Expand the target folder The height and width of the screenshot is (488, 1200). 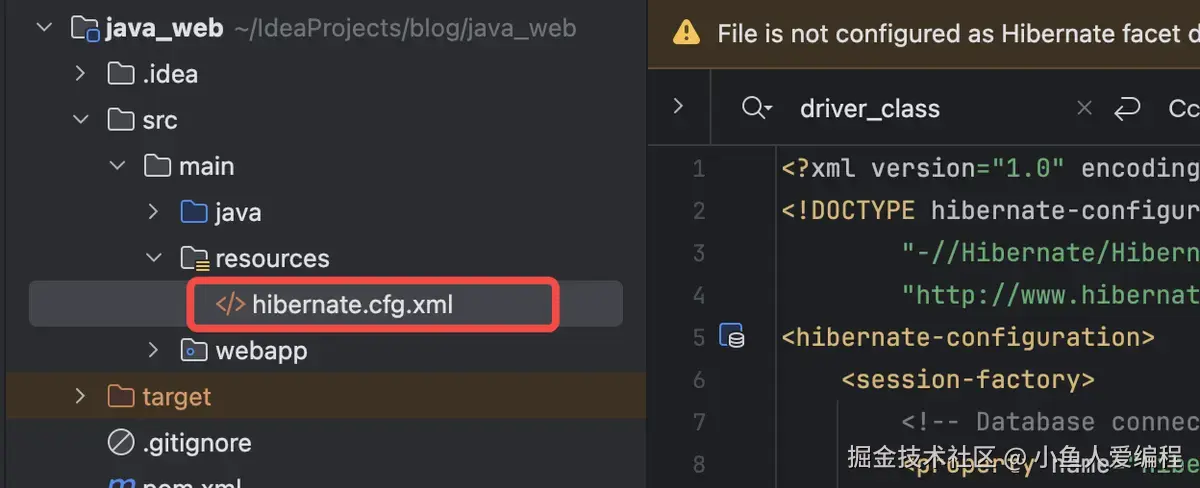tap(80, 396)
